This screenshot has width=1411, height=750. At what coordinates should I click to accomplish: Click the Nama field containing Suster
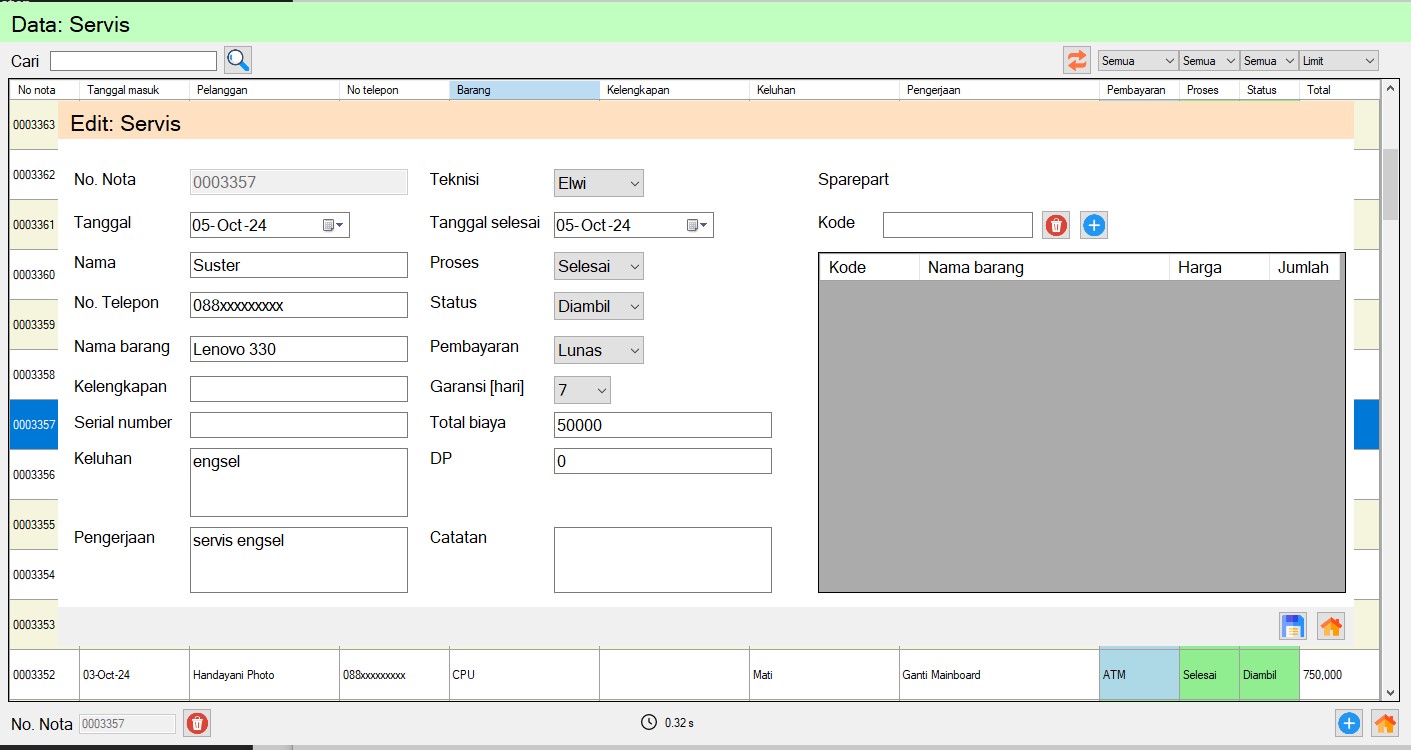299,265
